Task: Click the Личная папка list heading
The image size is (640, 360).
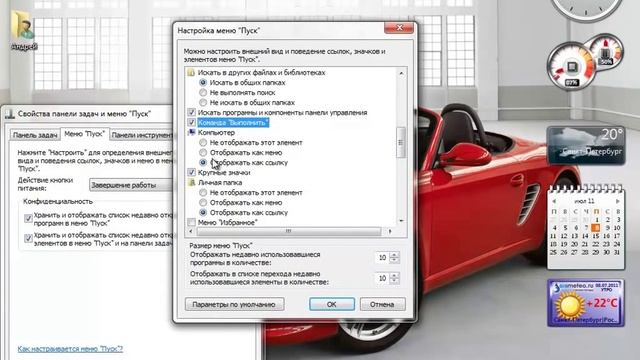Action: pyautogui.click(x=220, y=182)
